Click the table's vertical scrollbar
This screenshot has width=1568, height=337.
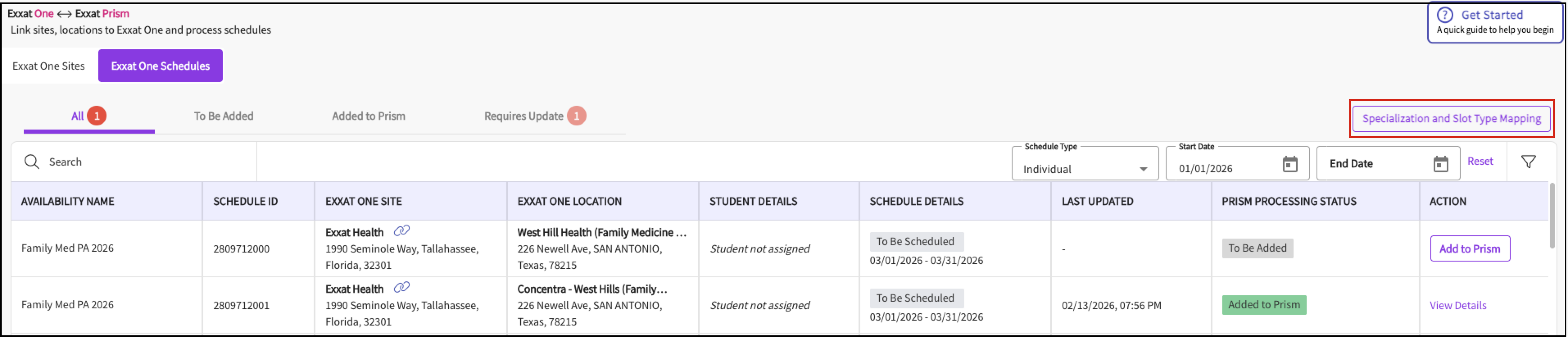[x=1552, y=216]
